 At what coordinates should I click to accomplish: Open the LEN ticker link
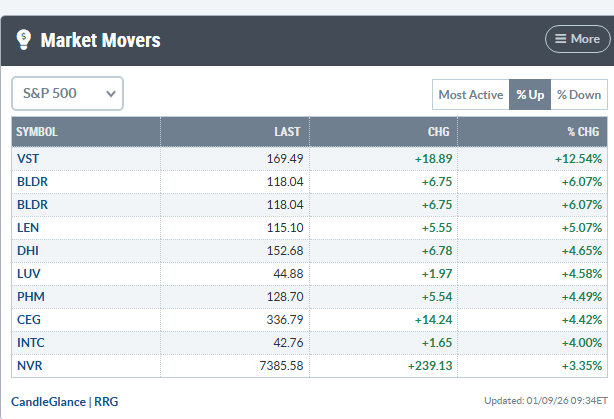(27, 227)
